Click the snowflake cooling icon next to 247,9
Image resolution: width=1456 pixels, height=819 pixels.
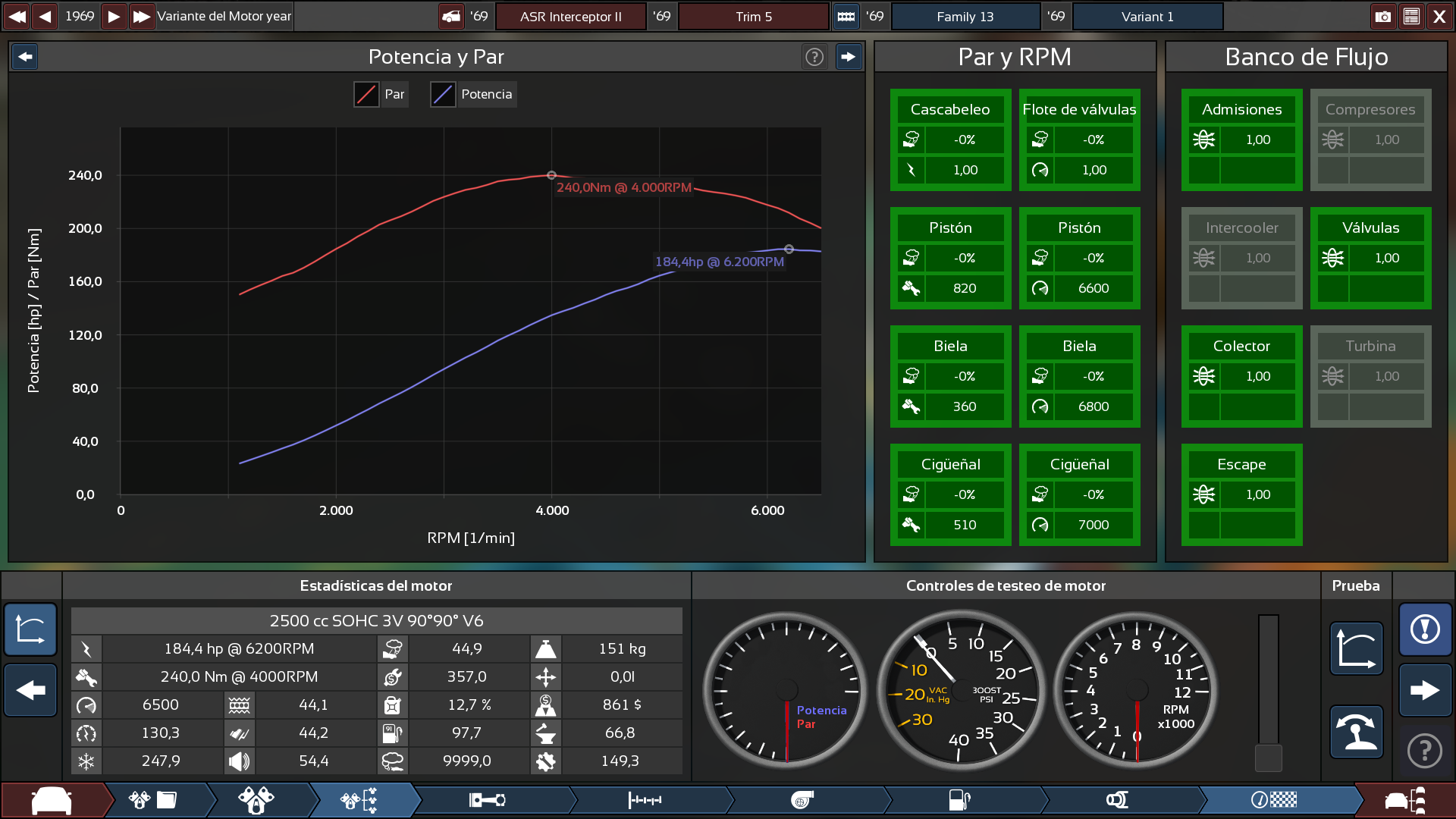click(86, 761)
